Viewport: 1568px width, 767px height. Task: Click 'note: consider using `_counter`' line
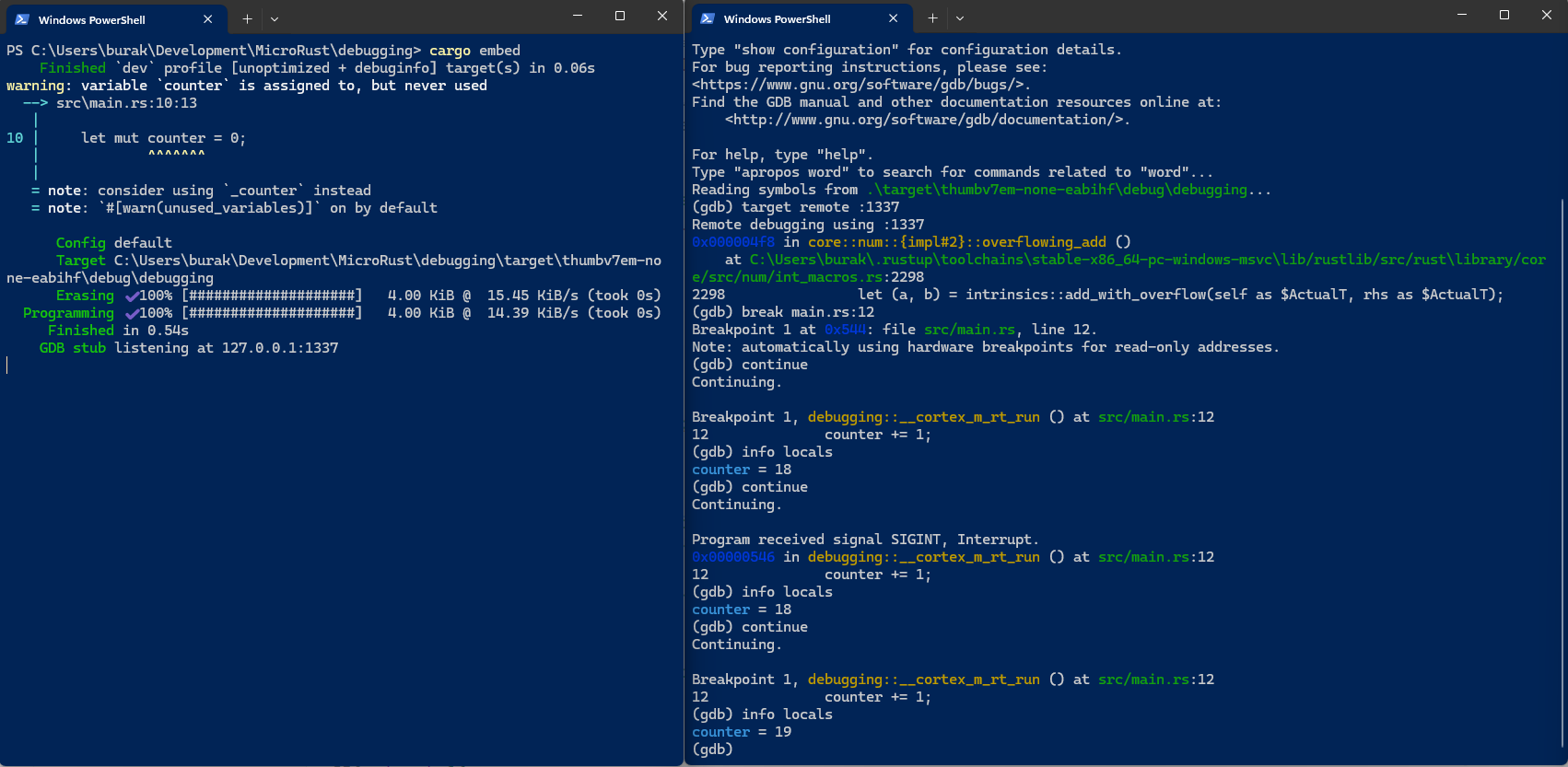pos(200,191)
